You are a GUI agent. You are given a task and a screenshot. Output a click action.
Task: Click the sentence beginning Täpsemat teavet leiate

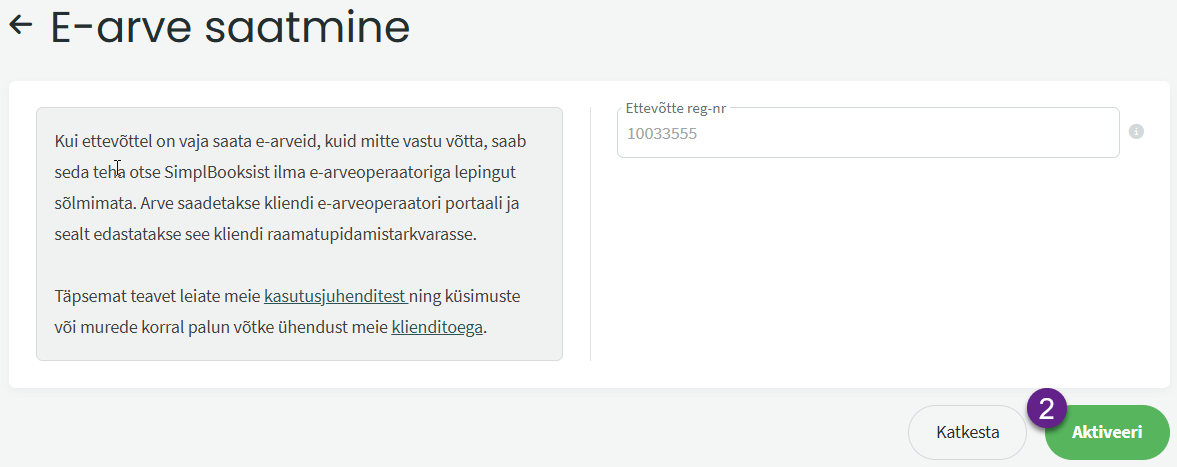pyautogui.click(x=287, y=312)
